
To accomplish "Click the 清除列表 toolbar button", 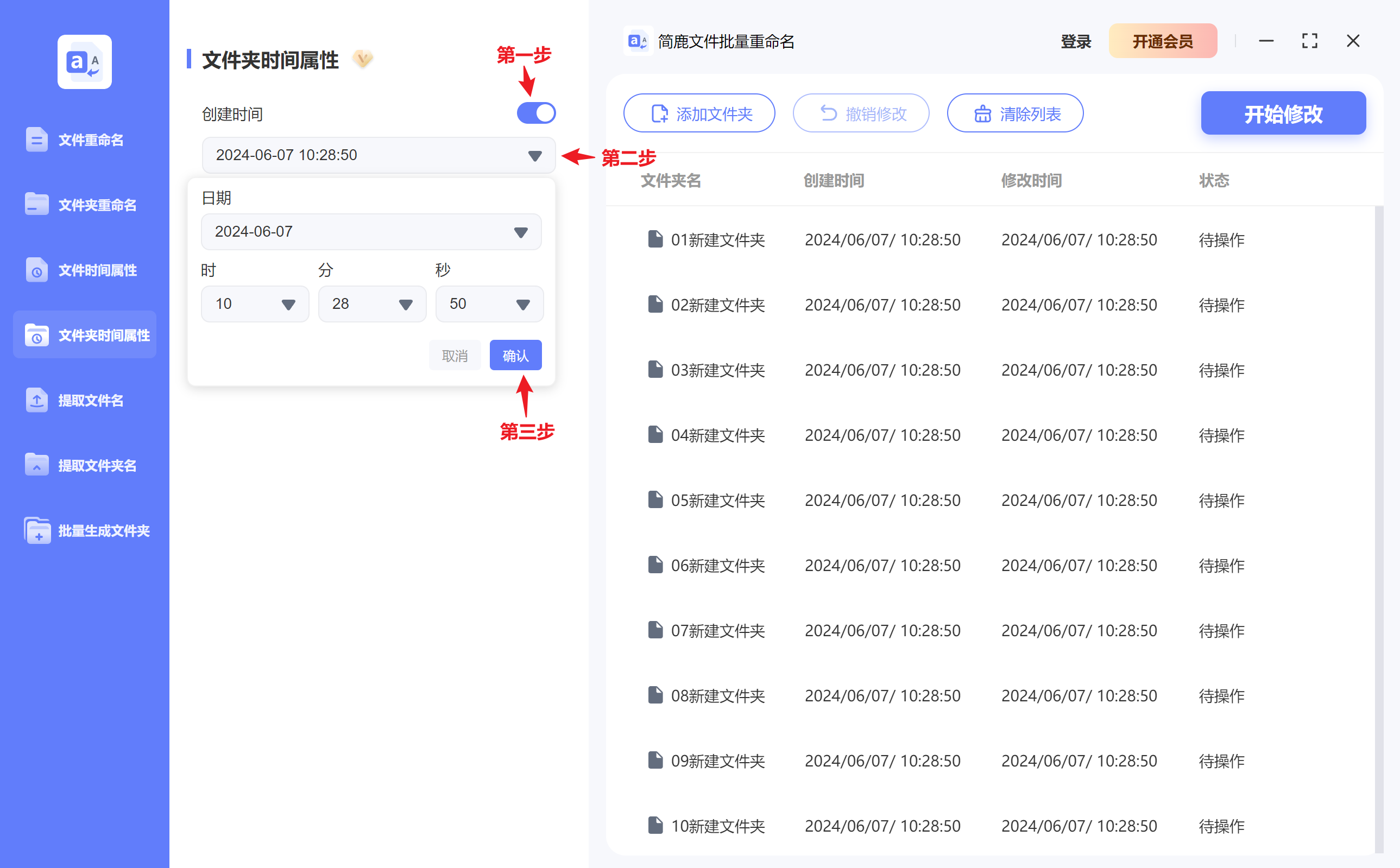I will [1014, 113].
